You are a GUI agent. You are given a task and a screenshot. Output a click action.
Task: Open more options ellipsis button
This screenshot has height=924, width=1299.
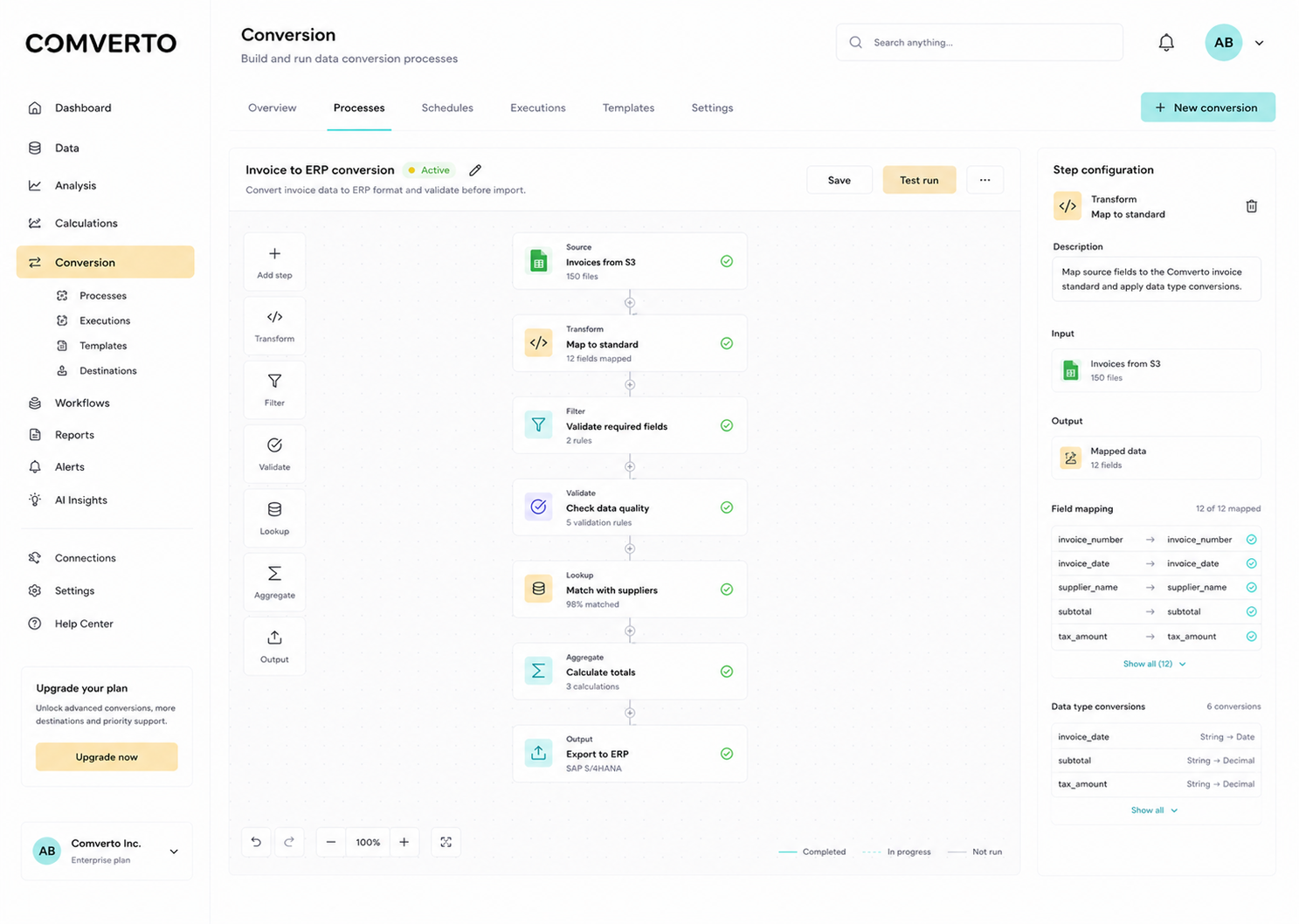pyautogui.click(x=985, y=180)
